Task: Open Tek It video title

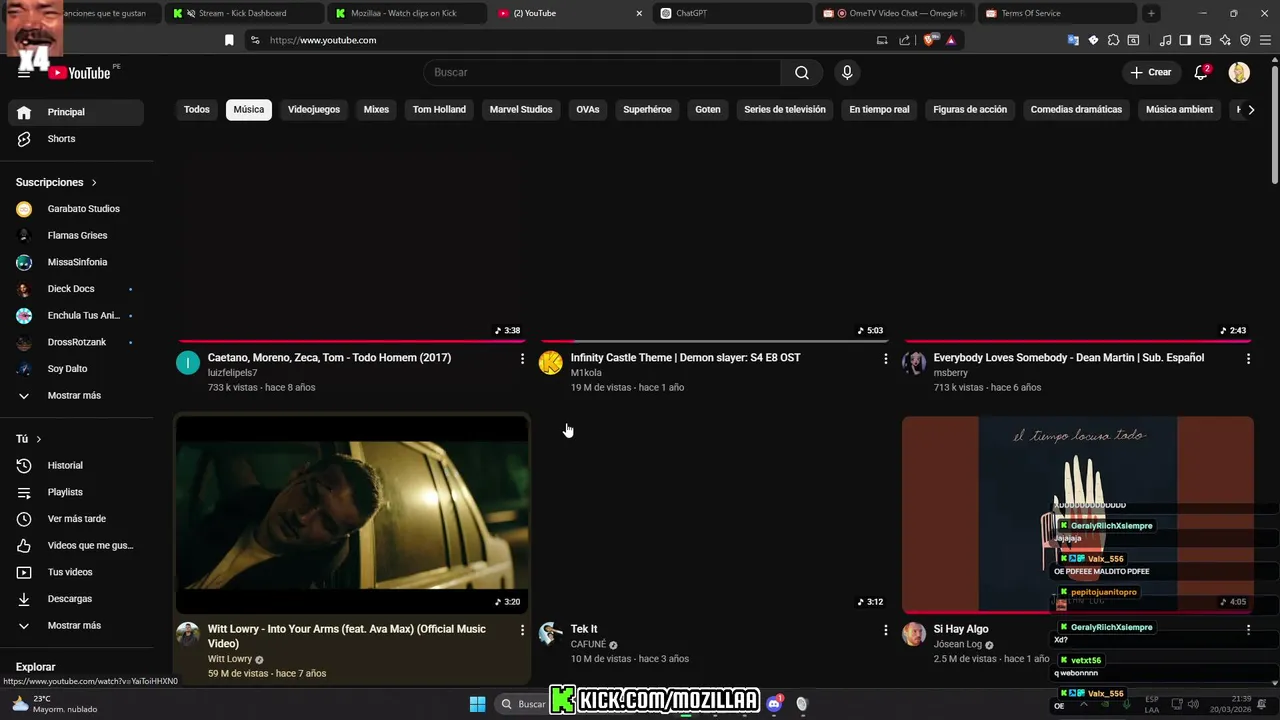Action: point(584,629)
